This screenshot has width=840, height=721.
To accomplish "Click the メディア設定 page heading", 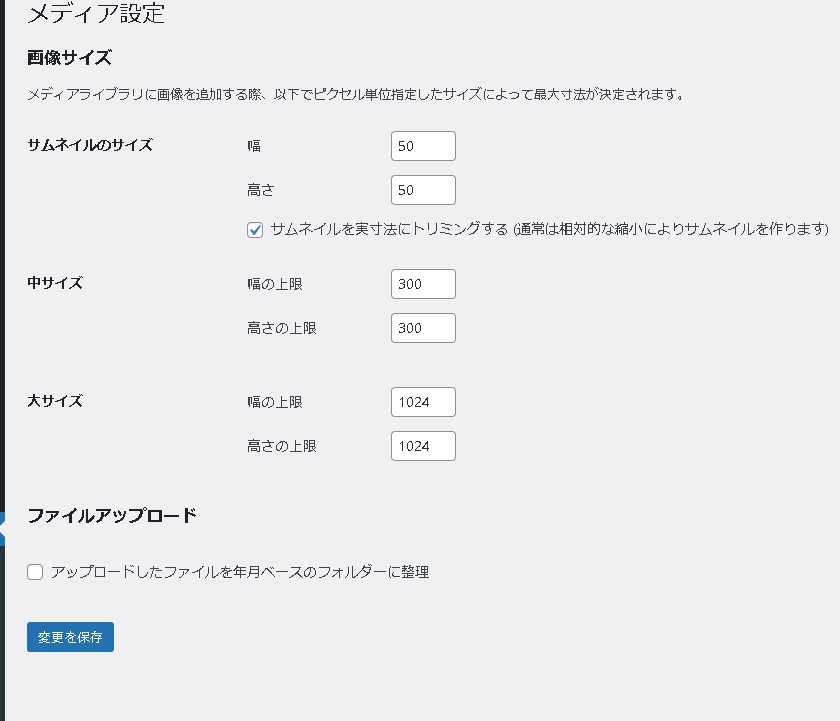I will 96,14.
